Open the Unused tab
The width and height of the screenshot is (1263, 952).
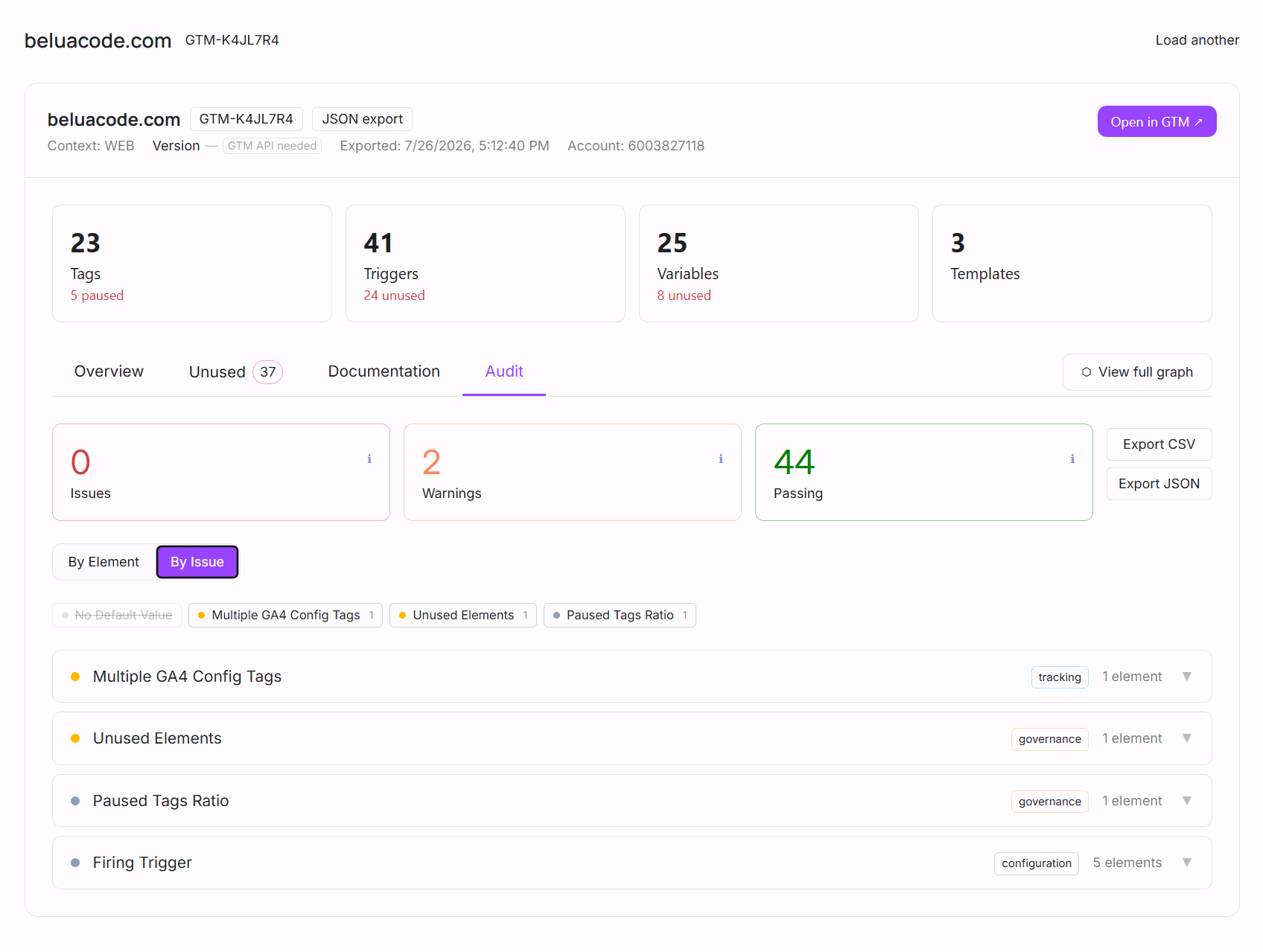coord(235,371)
